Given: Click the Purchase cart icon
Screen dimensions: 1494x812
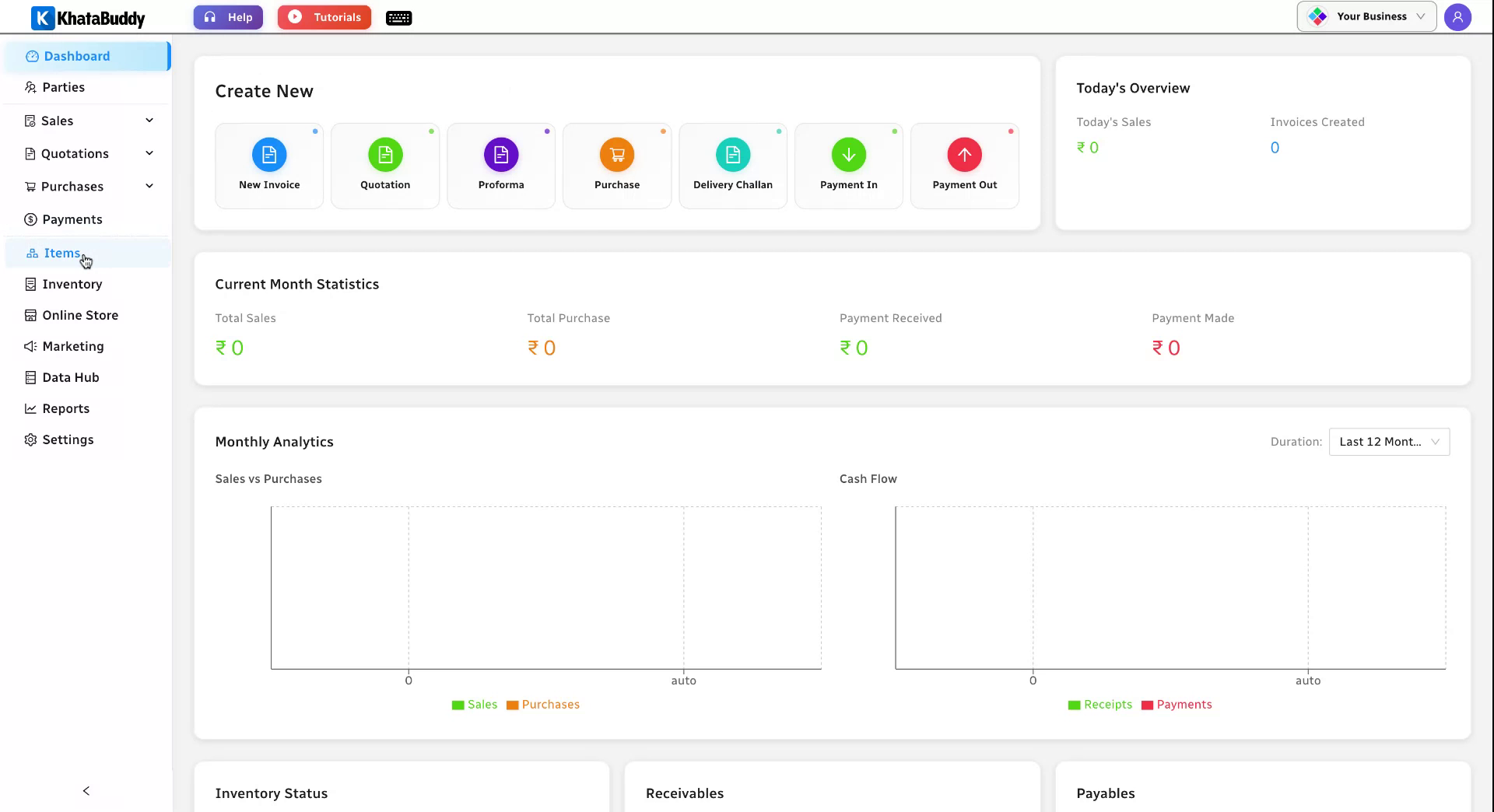Looking at the screenshot, I should tap(617, 155).
